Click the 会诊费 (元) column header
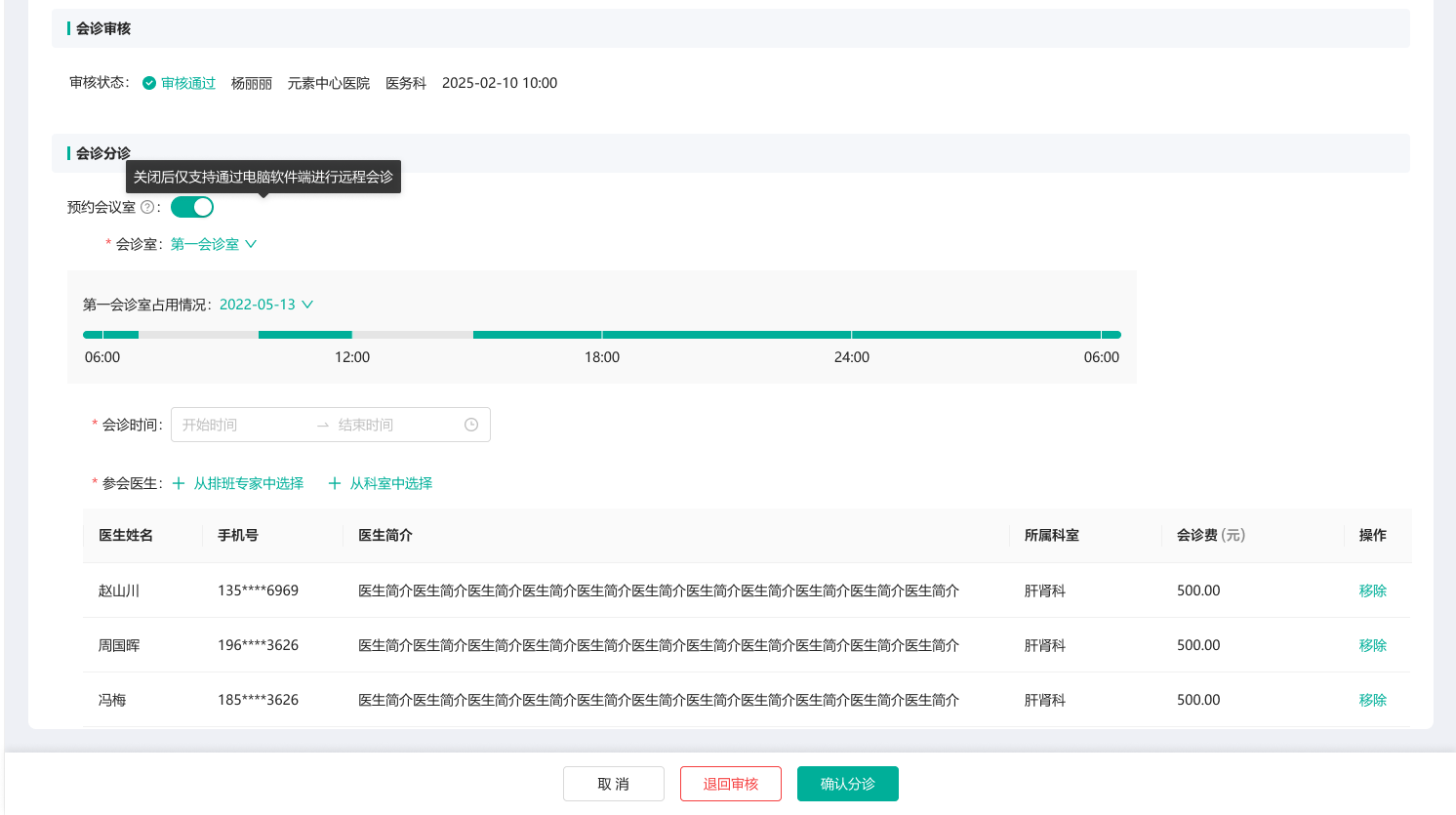This screenshot has height=815, width=1456. tap(1210, 535)
